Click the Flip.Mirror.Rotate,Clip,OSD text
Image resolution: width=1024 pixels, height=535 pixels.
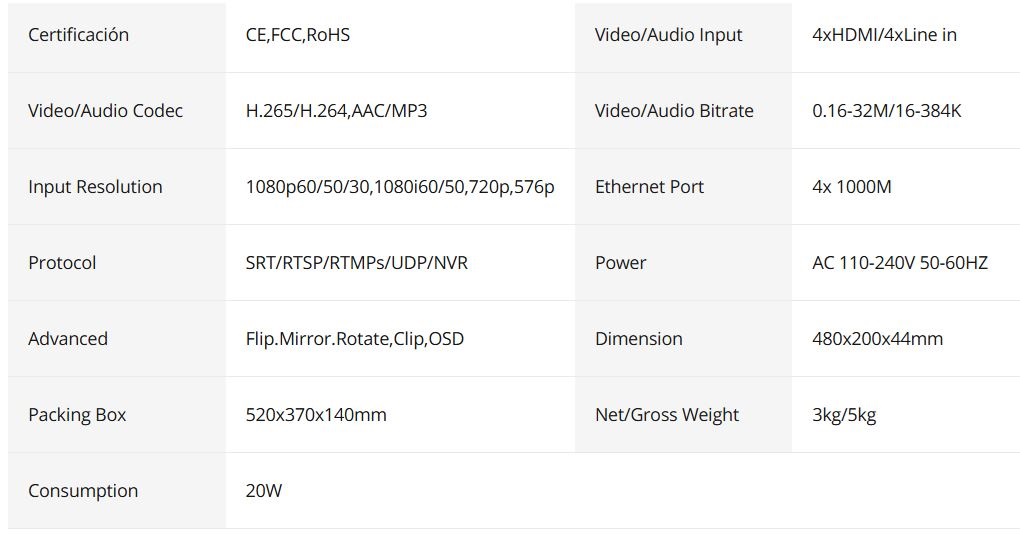click(x=355, y=339)
